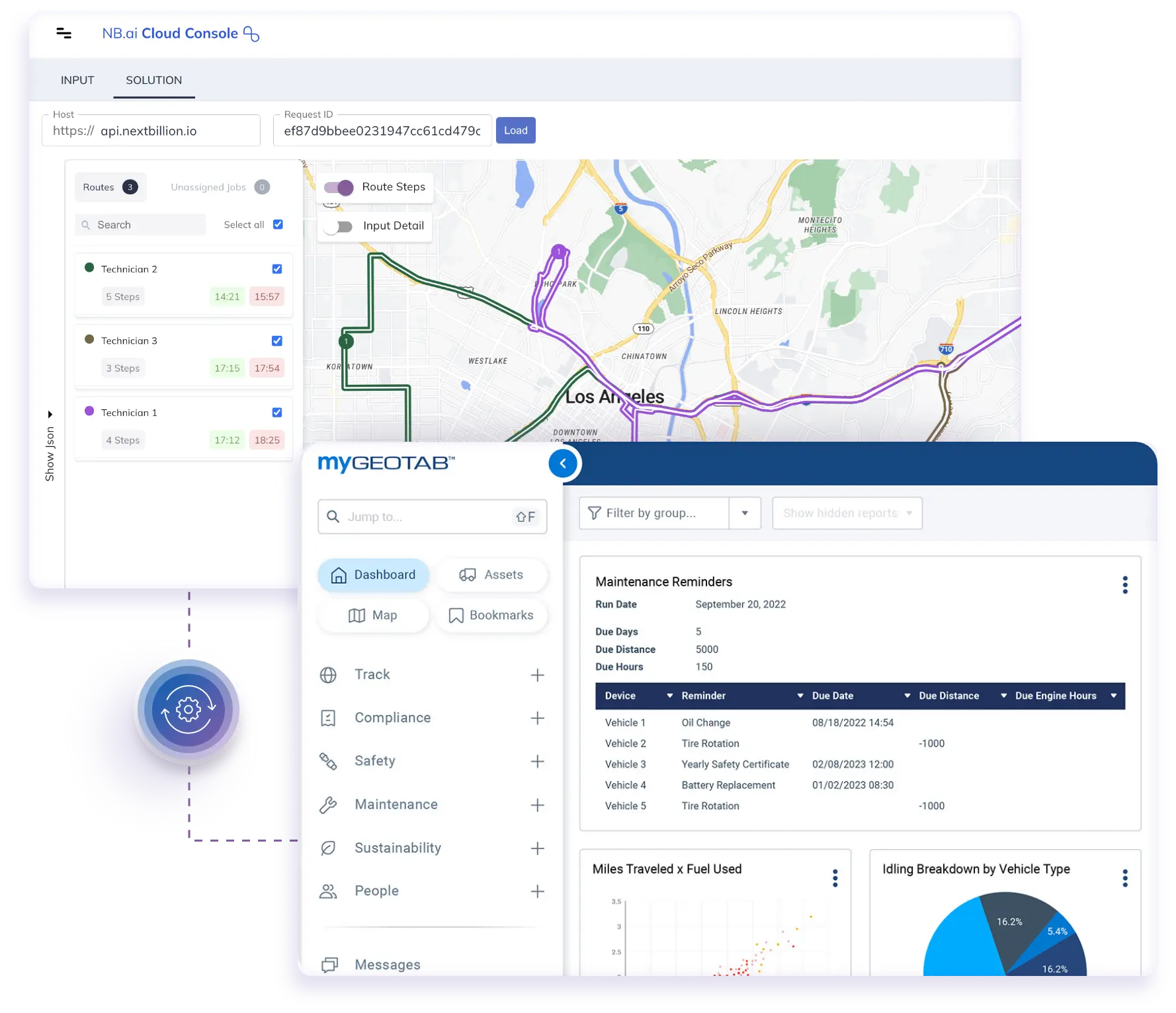Click the Compliance checklist icon
1176x1013 pixels.
328,718
